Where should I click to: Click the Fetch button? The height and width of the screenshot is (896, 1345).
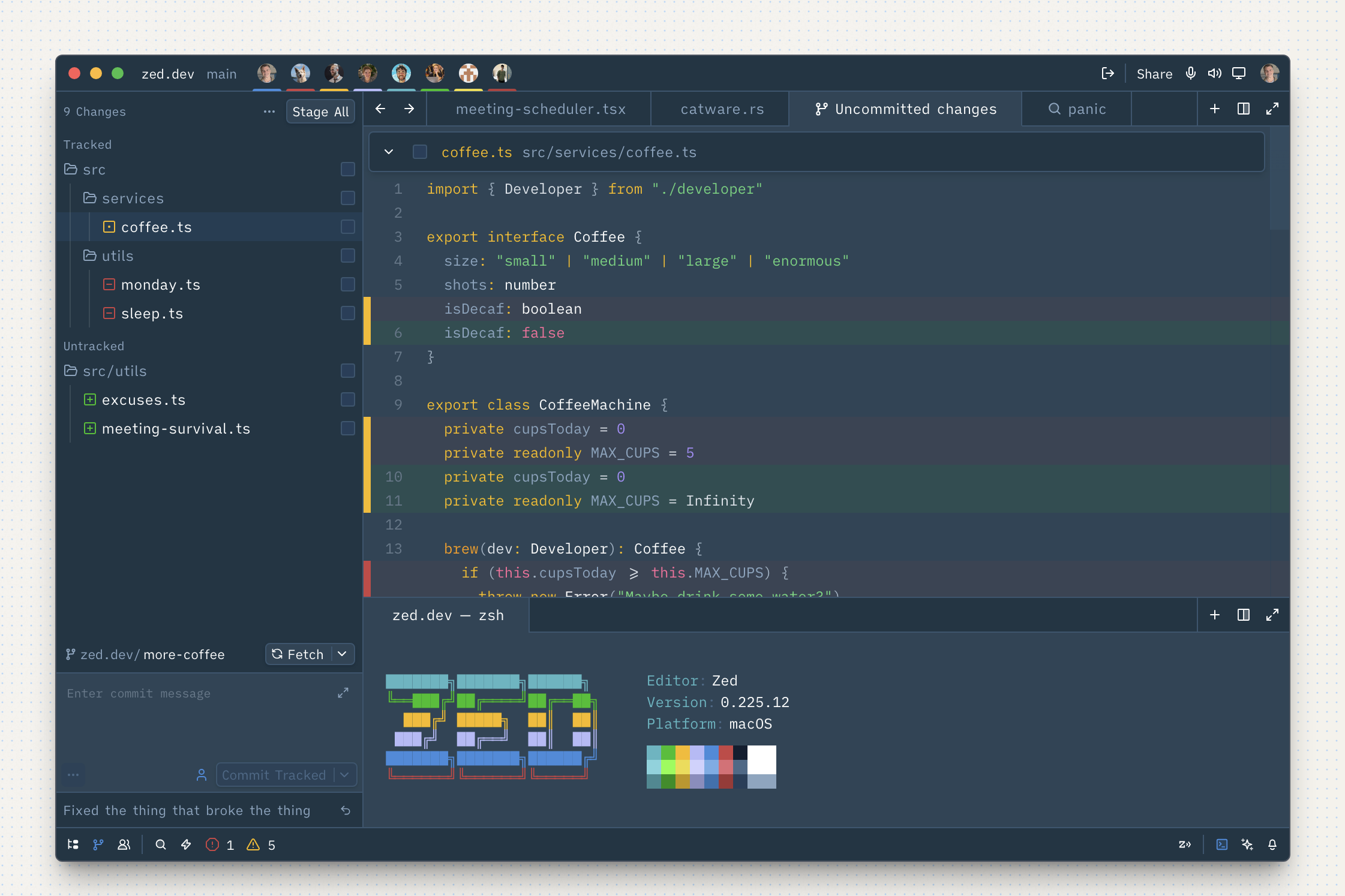click(298, 654)
